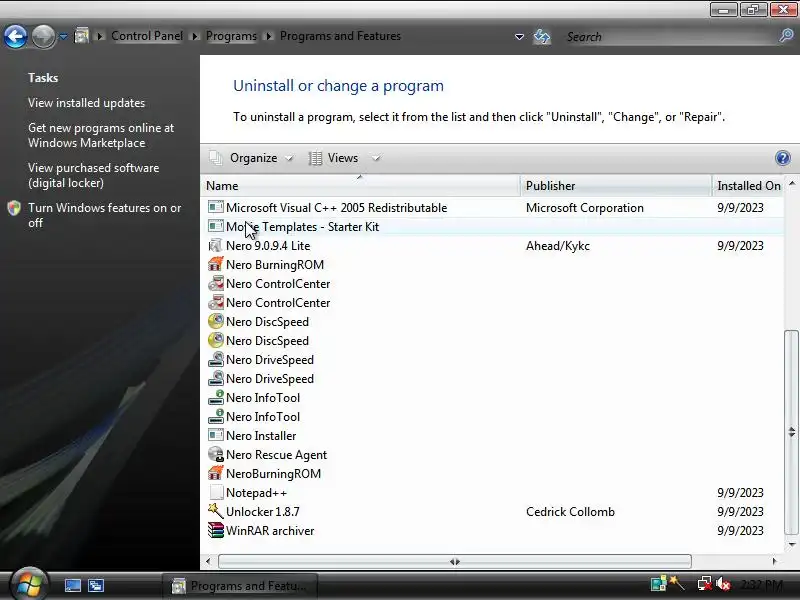Viewport: 800px width, 600px height.
Task: Select WinRAR archiver icon
Action: tap(216, 530)
